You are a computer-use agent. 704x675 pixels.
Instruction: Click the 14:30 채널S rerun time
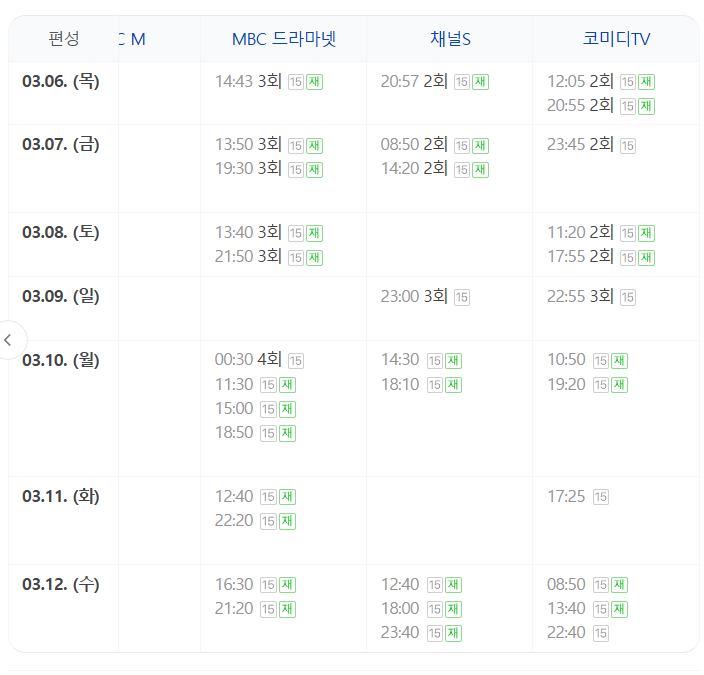click(x=400, y=360)
